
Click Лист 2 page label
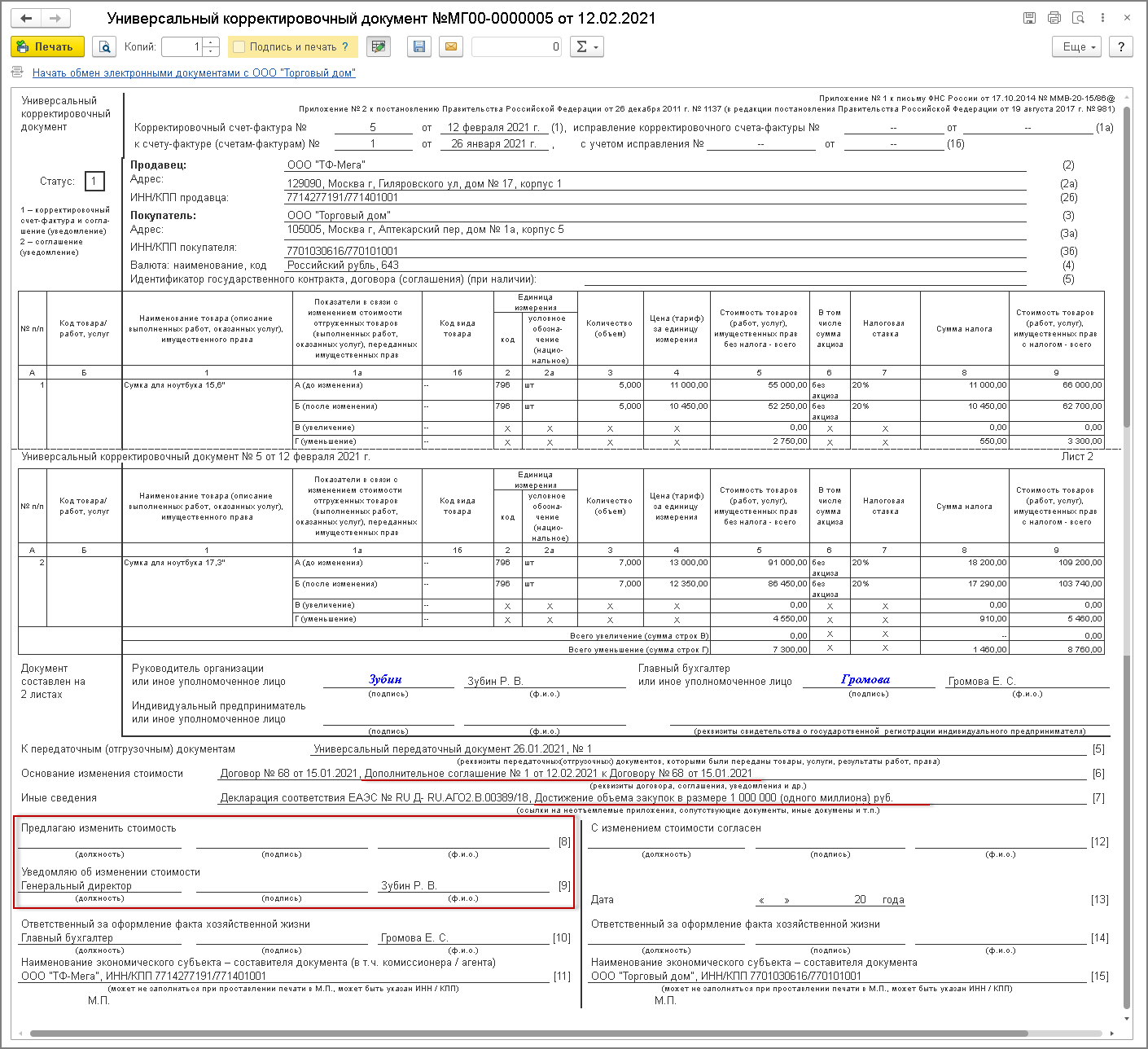(1077, 457)
